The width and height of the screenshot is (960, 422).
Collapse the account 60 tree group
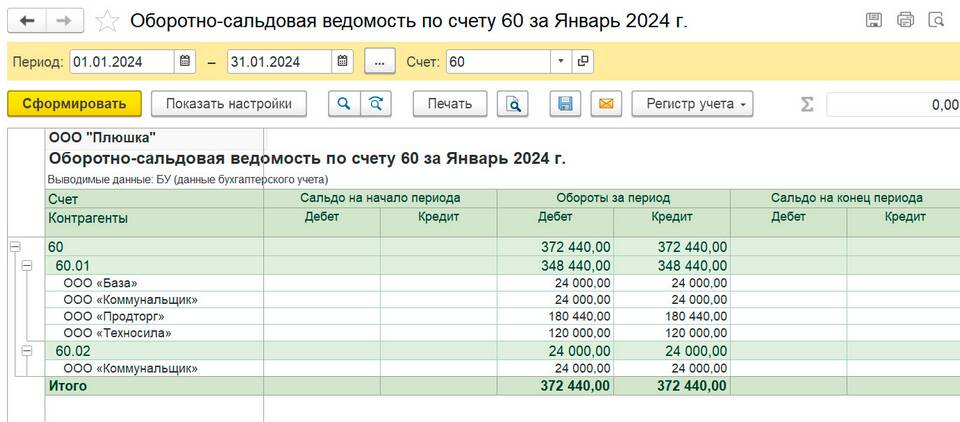point(15,246)
